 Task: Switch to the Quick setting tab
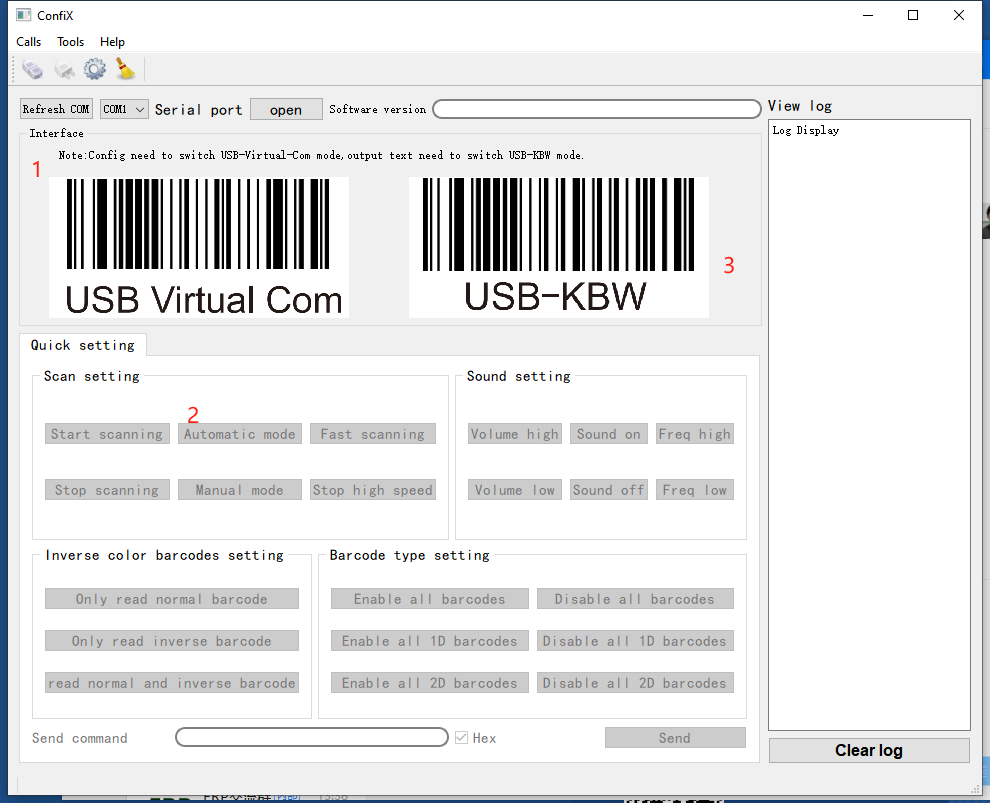[x=83, y=345]
